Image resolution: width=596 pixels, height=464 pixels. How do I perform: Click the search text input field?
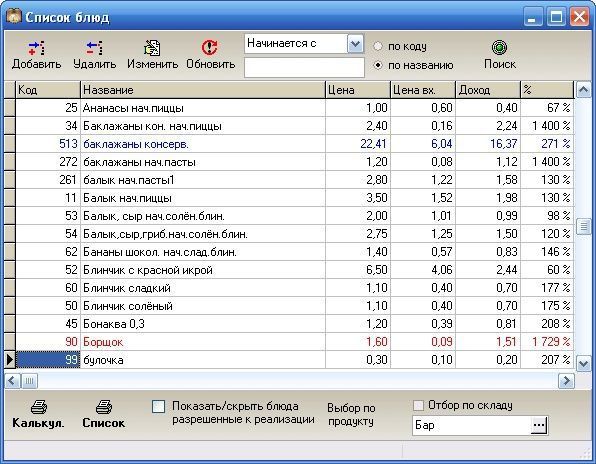tap(304, 67)
